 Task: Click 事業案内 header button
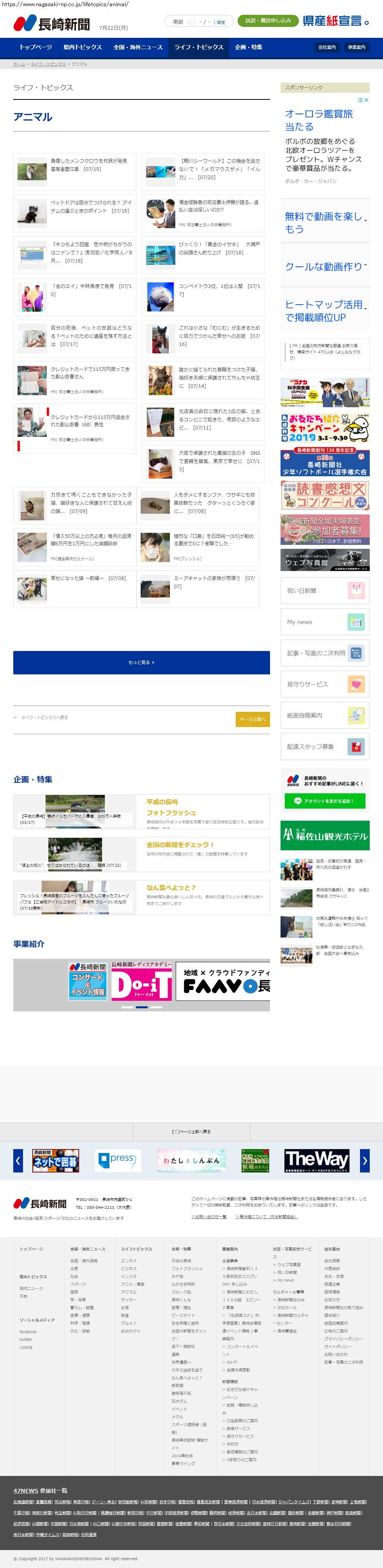[357, 48]
